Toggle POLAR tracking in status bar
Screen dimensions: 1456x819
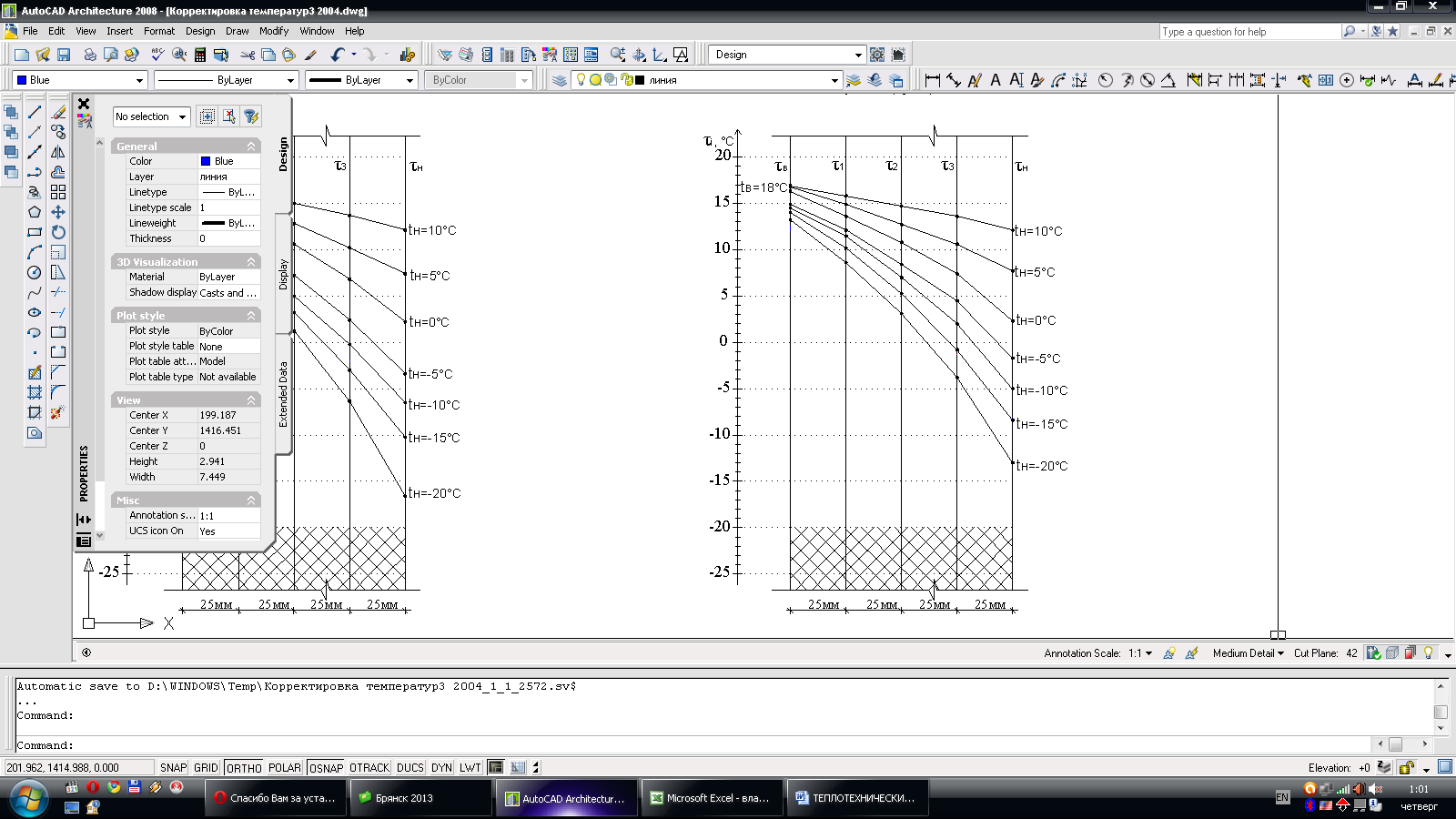click(285, 767)
